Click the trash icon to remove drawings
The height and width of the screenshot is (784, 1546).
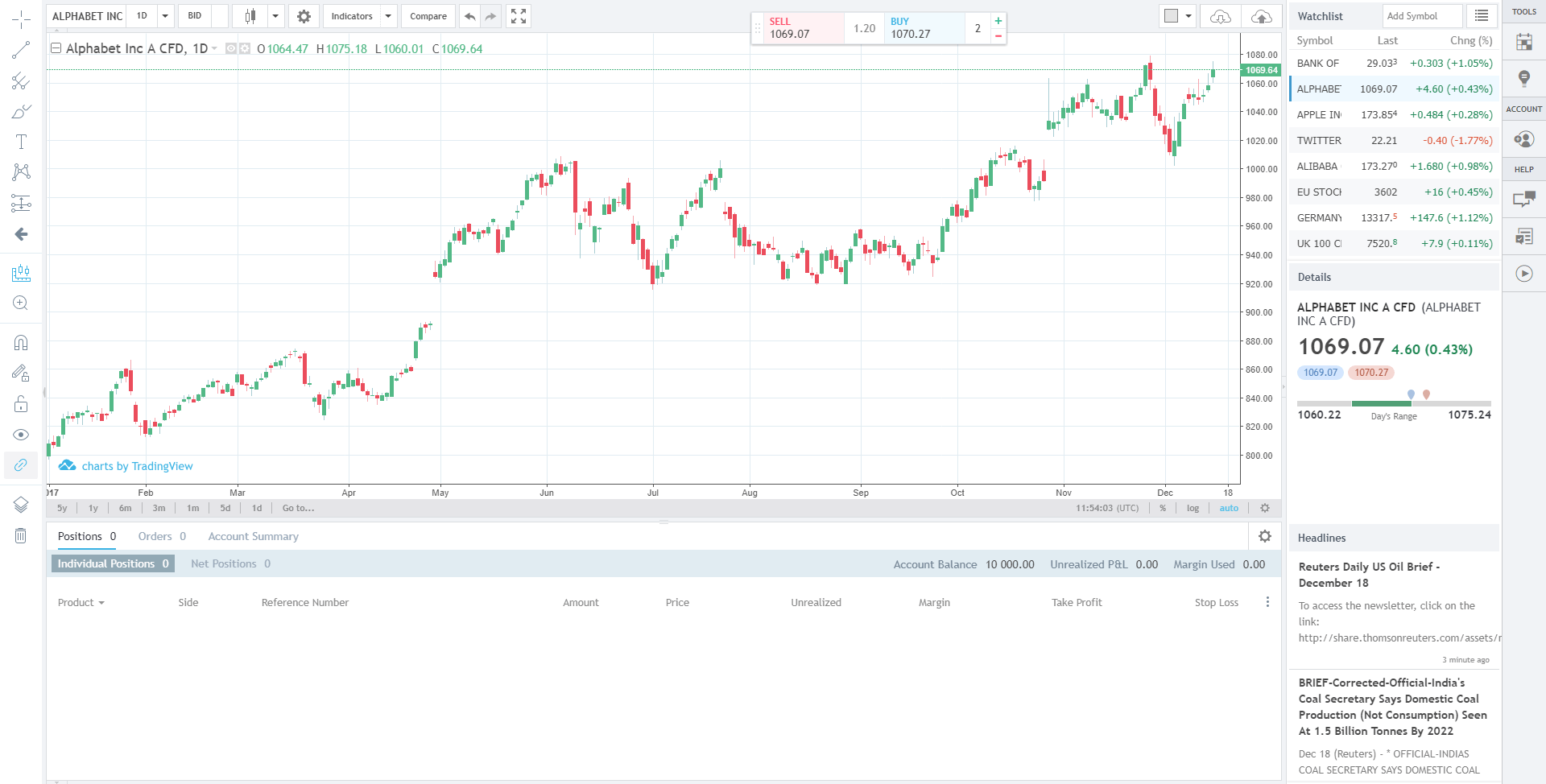[21, 535]
